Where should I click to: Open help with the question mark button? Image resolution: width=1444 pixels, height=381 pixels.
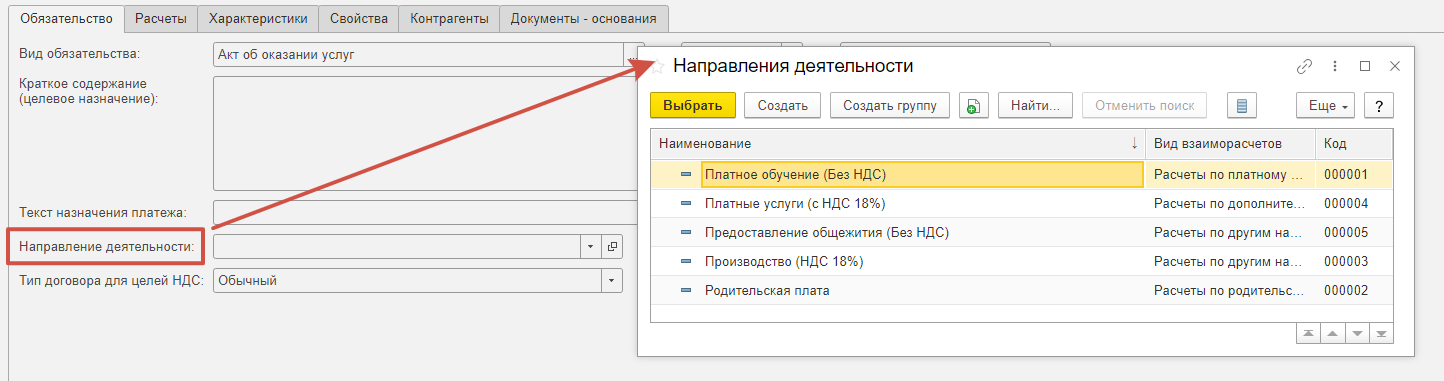(x=1379, y=105)
